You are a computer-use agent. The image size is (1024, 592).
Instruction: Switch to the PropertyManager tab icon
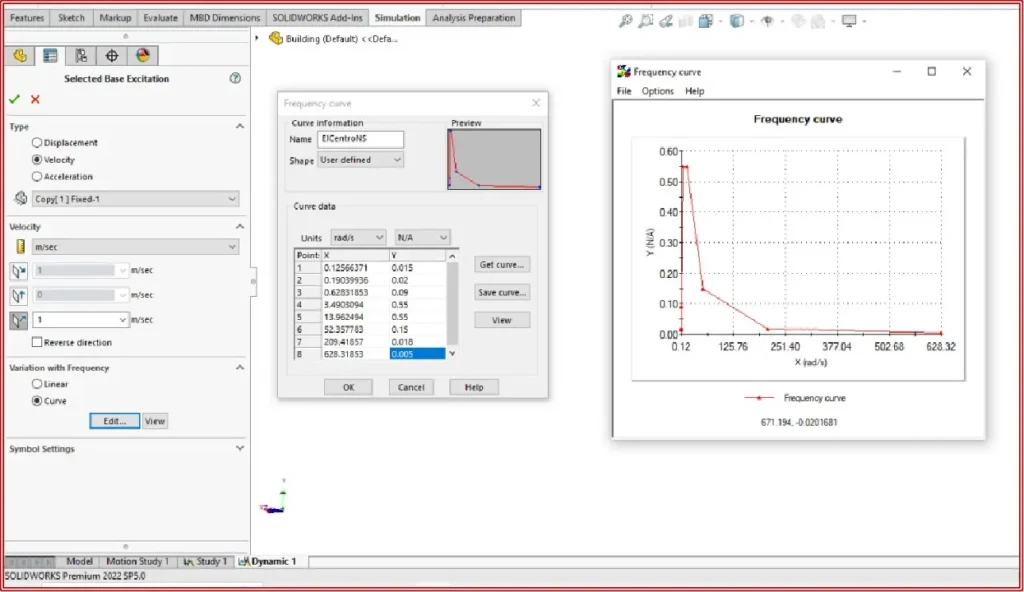tap(50, 56)
